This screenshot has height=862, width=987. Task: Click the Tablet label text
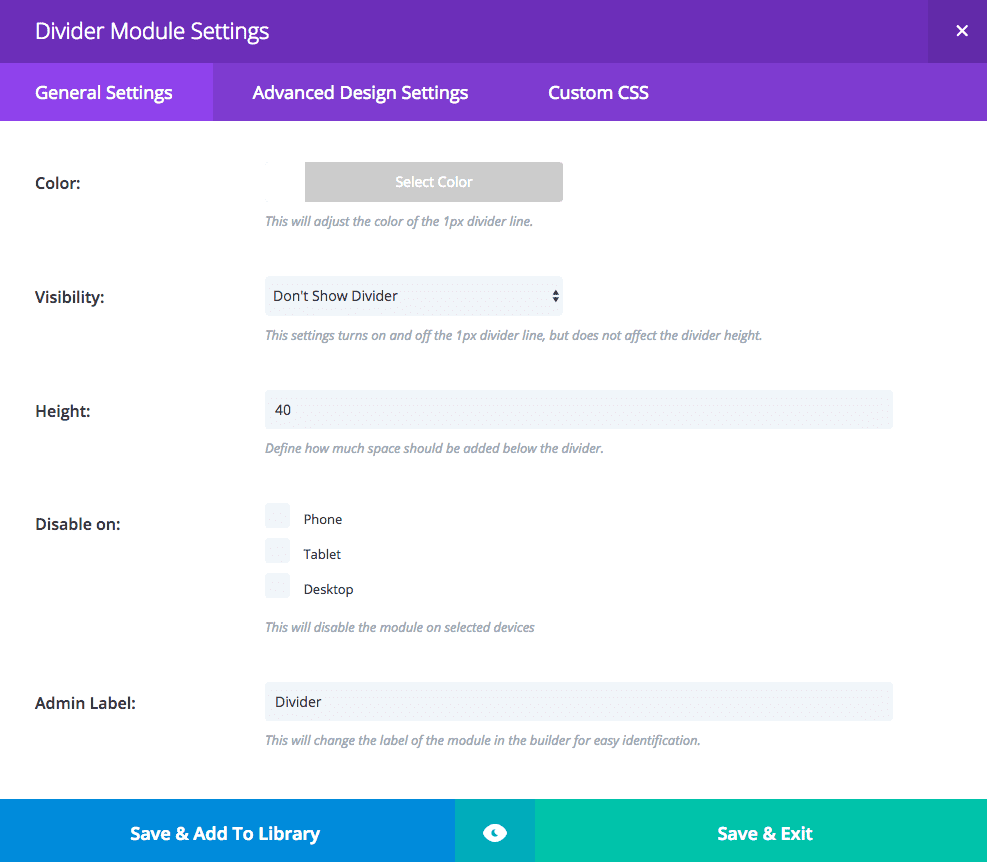(322, 555)
